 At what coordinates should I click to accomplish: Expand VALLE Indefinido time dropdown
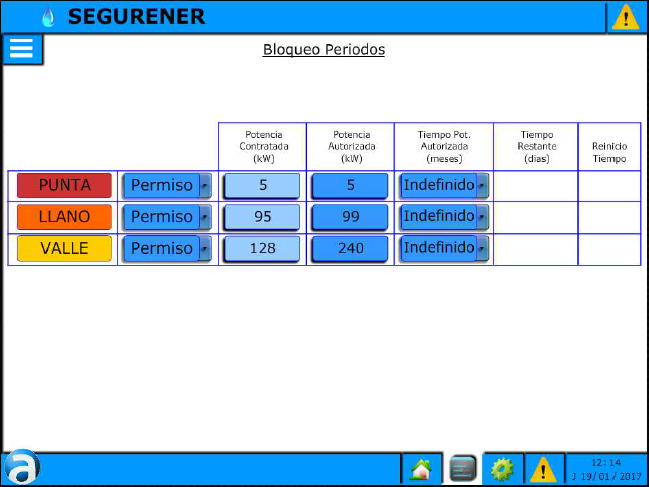click(444, 248)
